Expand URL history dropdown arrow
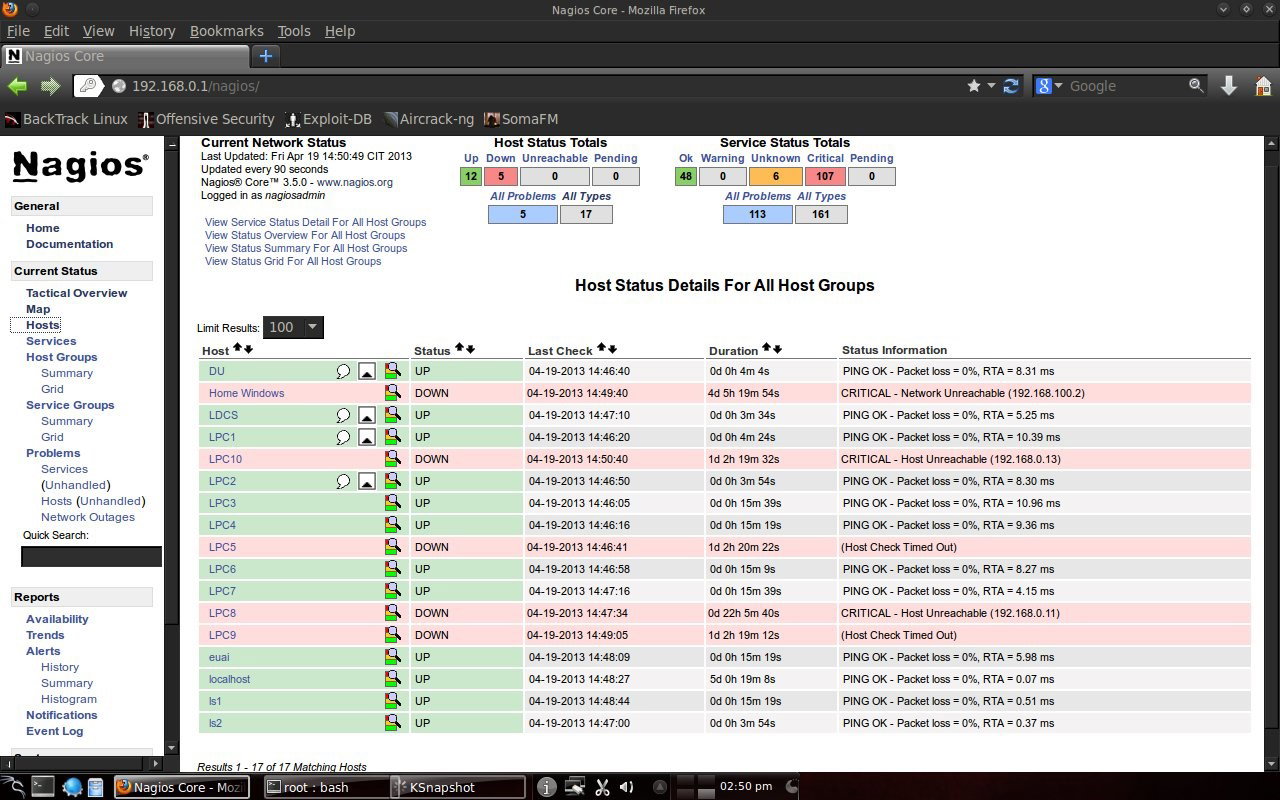Screen dimensions: 1280x800 click(x=991, y=86)
